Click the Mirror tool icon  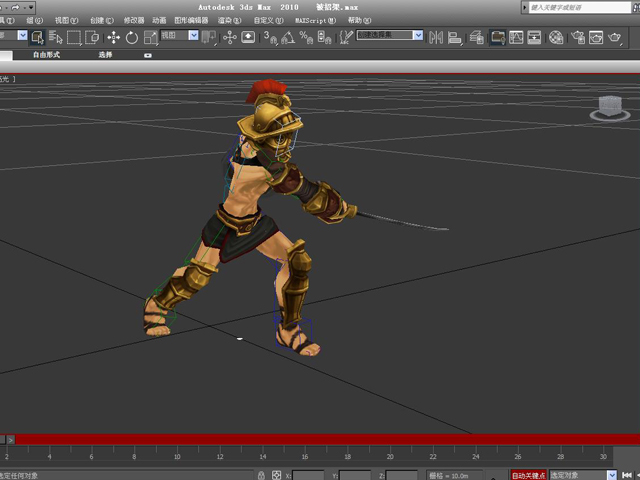pyautogui.click(x=436, y=38)
